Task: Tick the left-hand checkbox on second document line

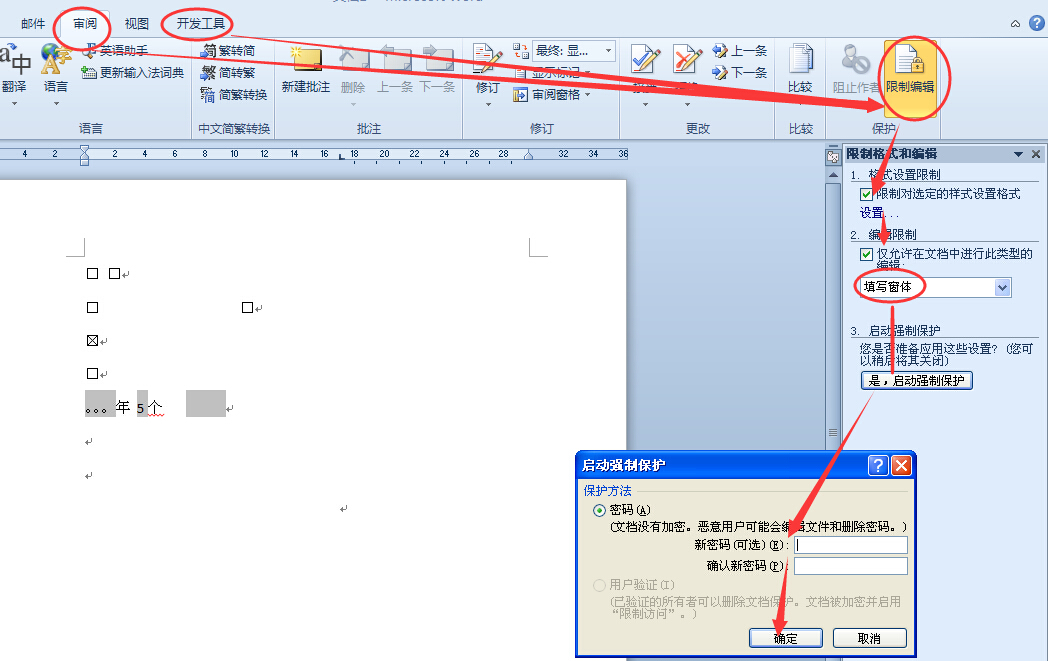Action: coord(93,307)
